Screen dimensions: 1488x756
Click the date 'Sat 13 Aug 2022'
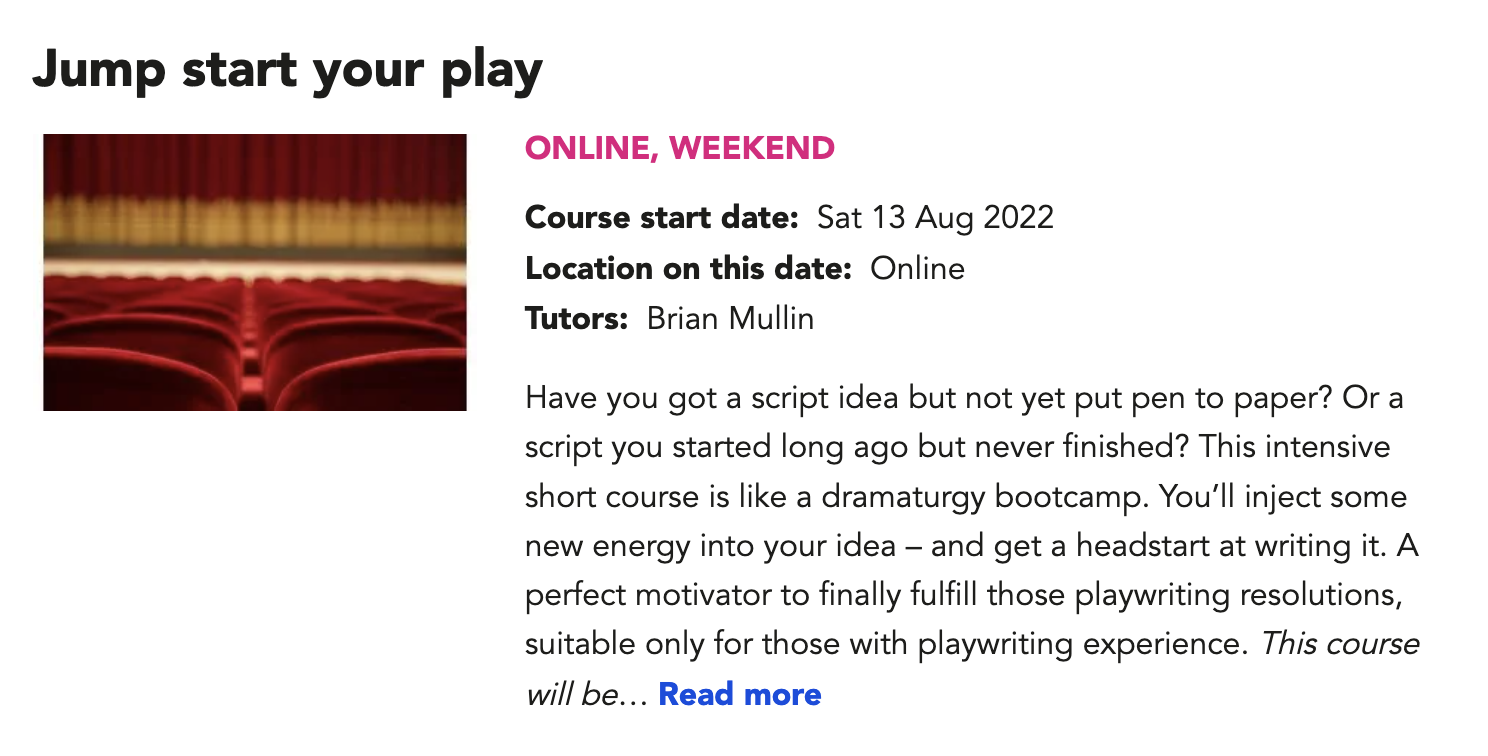click(936, 217)
